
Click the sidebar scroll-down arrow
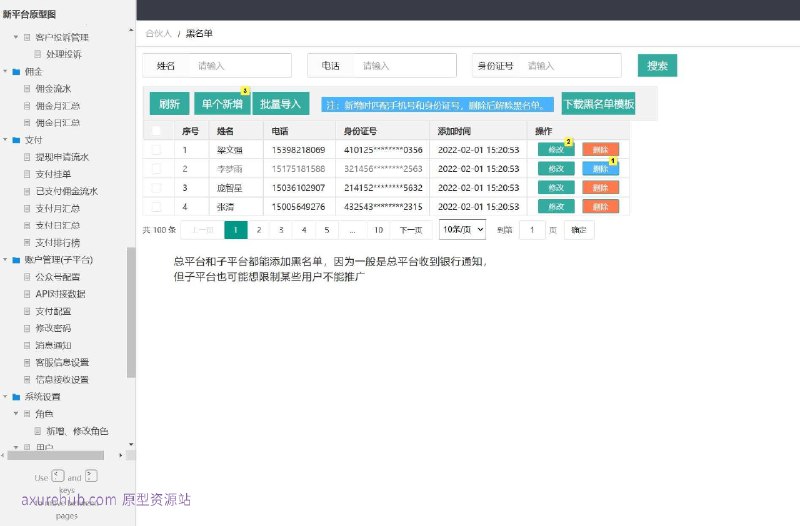[131, 444]
